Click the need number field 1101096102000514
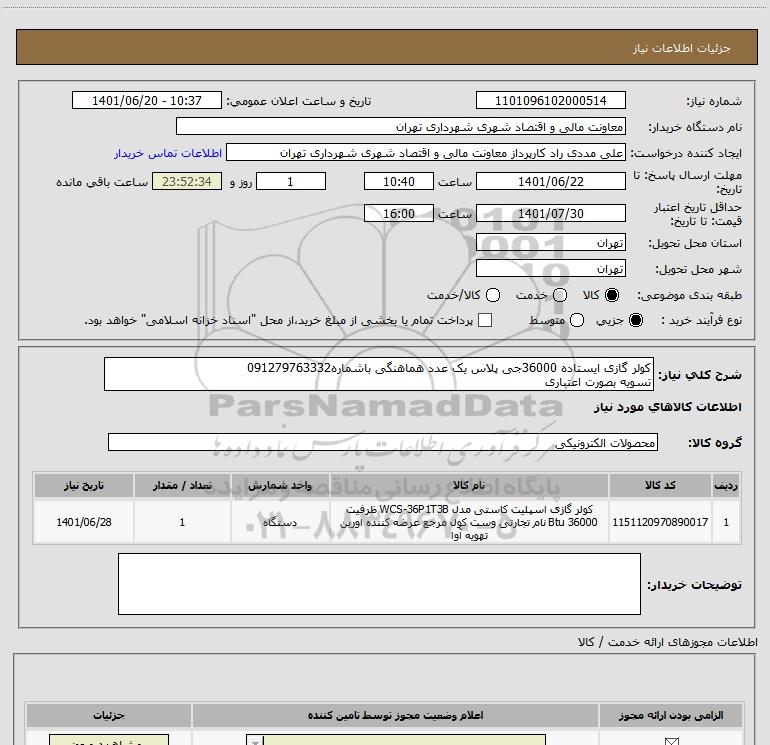This screenshot has height=745, width=770. [550, 100]
